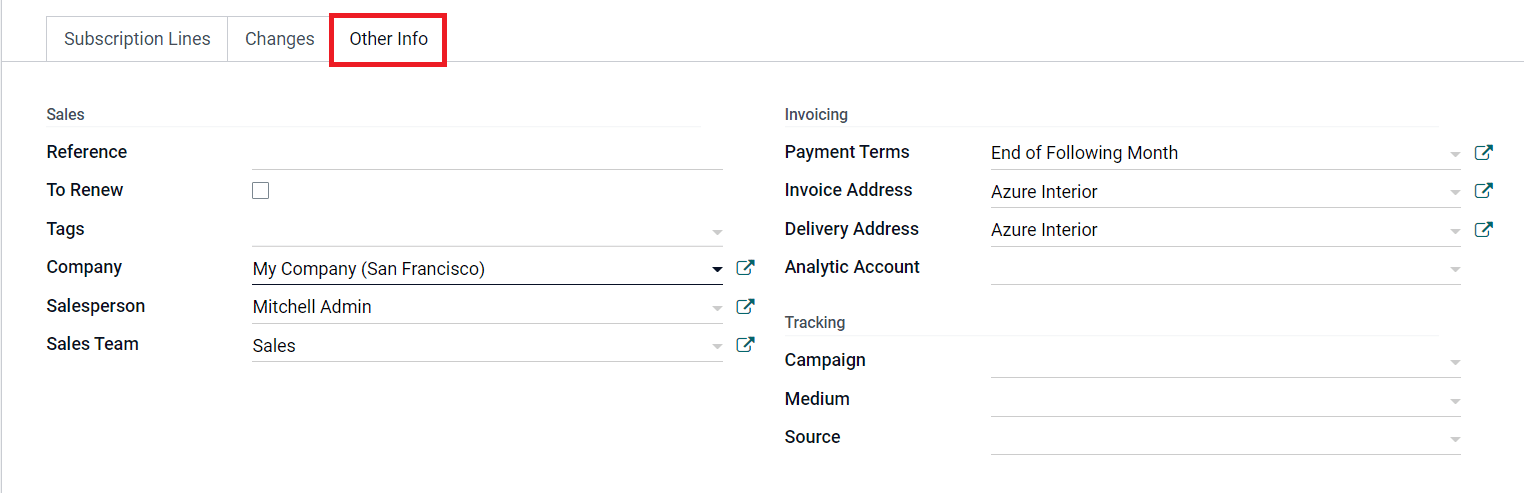Tick the To Renew checkbox

(x=261, y=191)
